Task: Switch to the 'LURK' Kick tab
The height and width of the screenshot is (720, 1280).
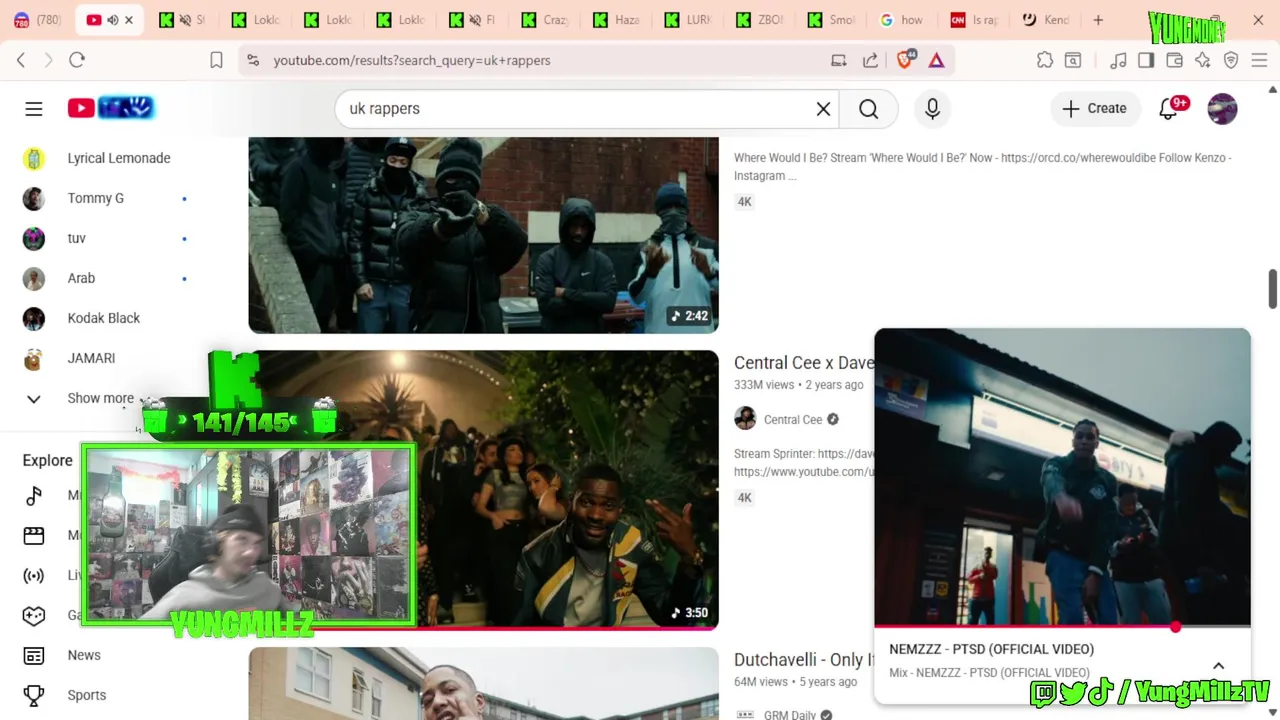Action: 689,20
